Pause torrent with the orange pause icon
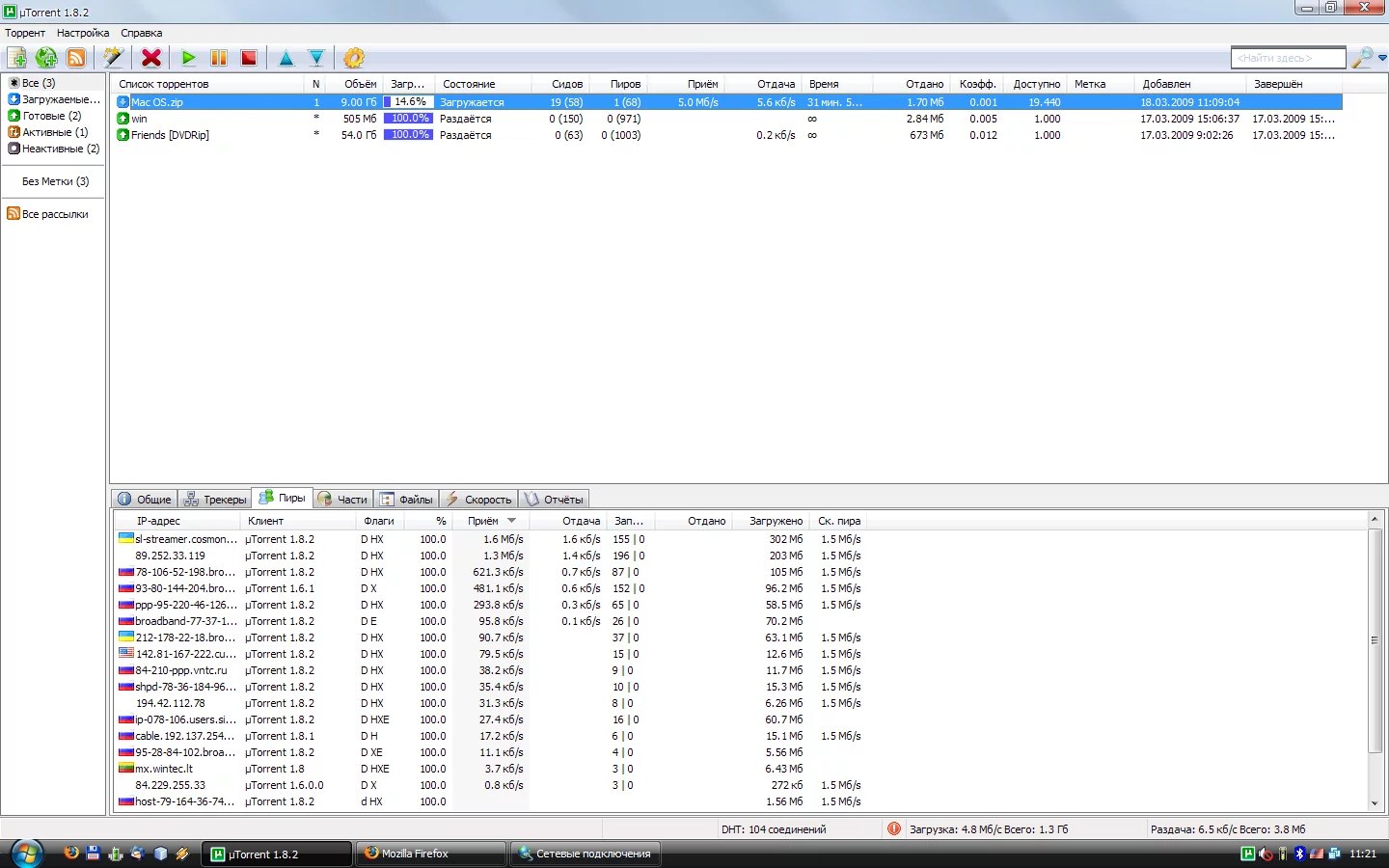The width and height of the screenshot is (1389, 868). pyautogui.click(x=219, y=58)
